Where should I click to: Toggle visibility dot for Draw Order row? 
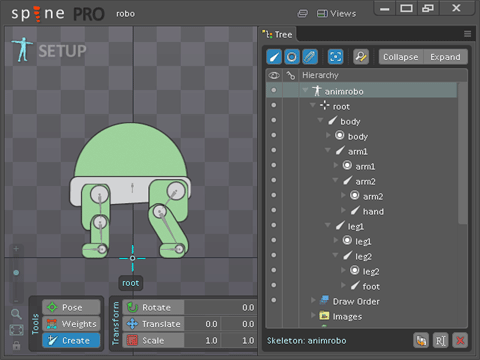point(274,300)
